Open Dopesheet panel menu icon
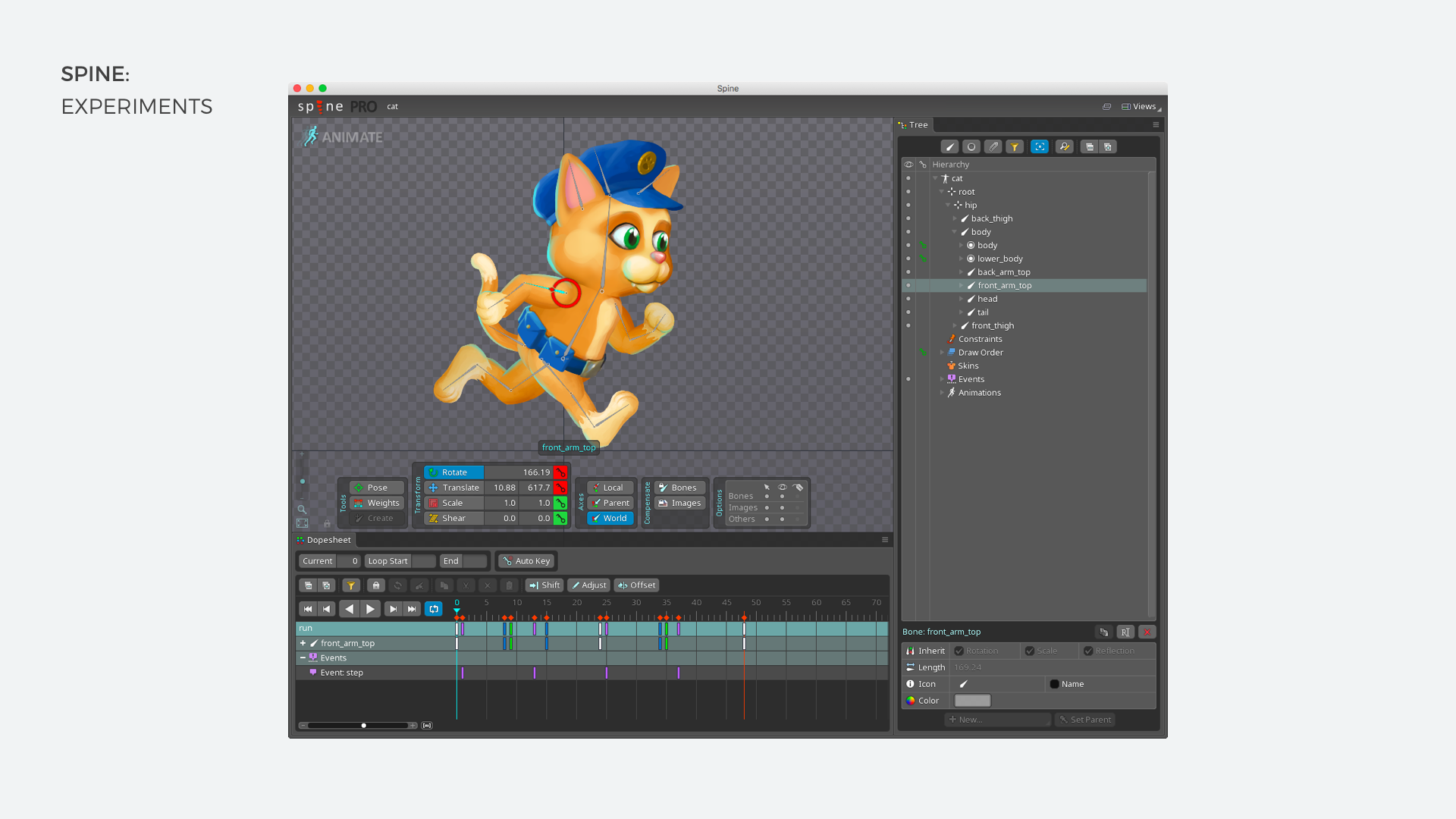Viewport: 1456px width, 819px height. [x=885, y=540]
